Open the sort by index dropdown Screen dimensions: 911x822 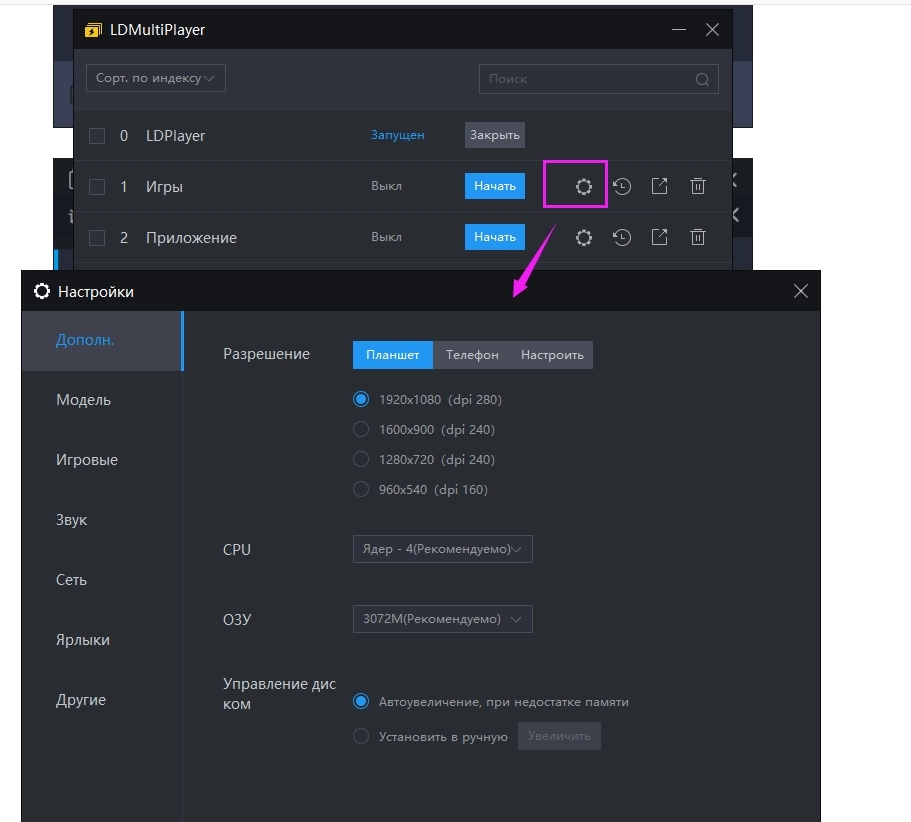(x=155, y=78)
